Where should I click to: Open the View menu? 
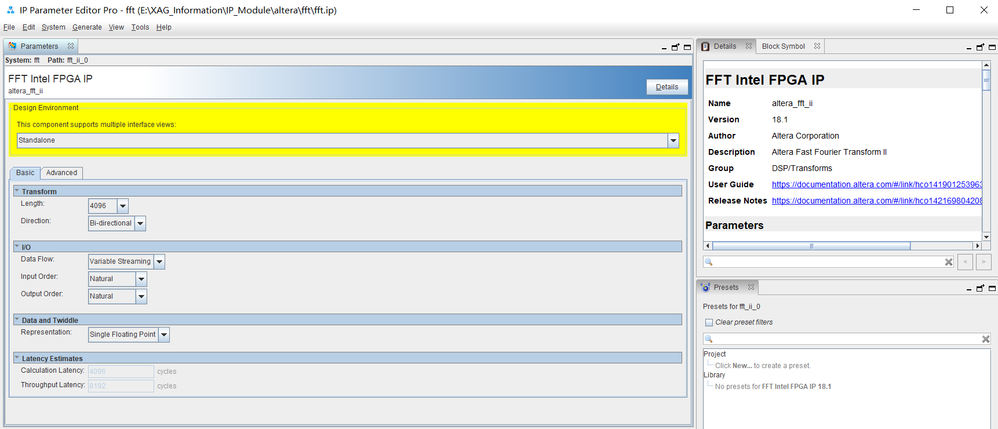[x=116, y=27]
